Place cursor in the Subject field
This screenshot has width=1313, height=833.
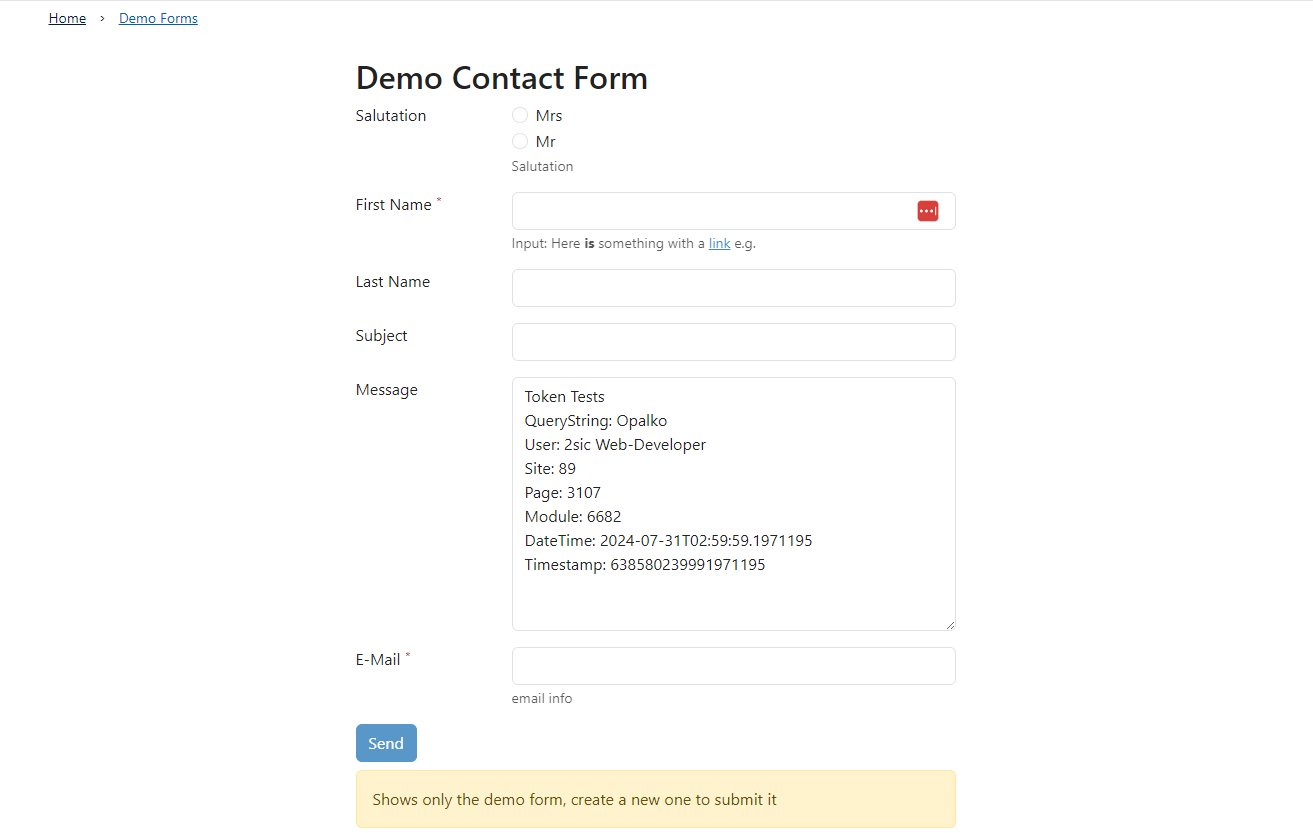click(733, 342)
